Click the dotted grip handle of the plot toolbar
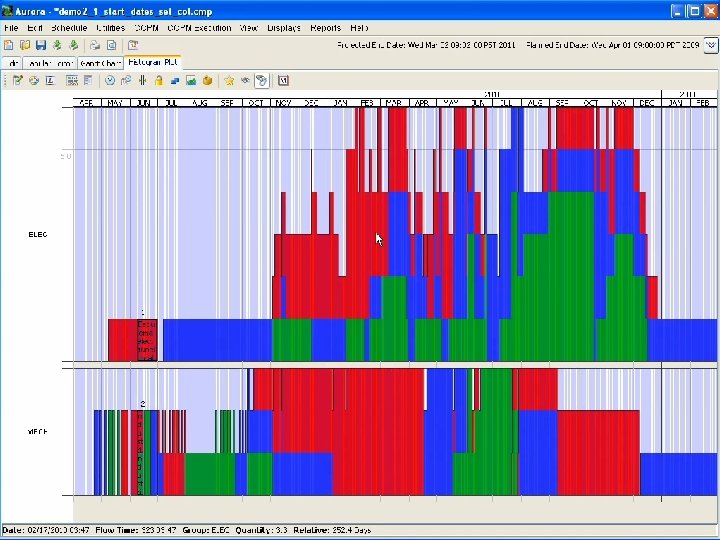The width and height of the screenshot is (720, 540). 6,81
